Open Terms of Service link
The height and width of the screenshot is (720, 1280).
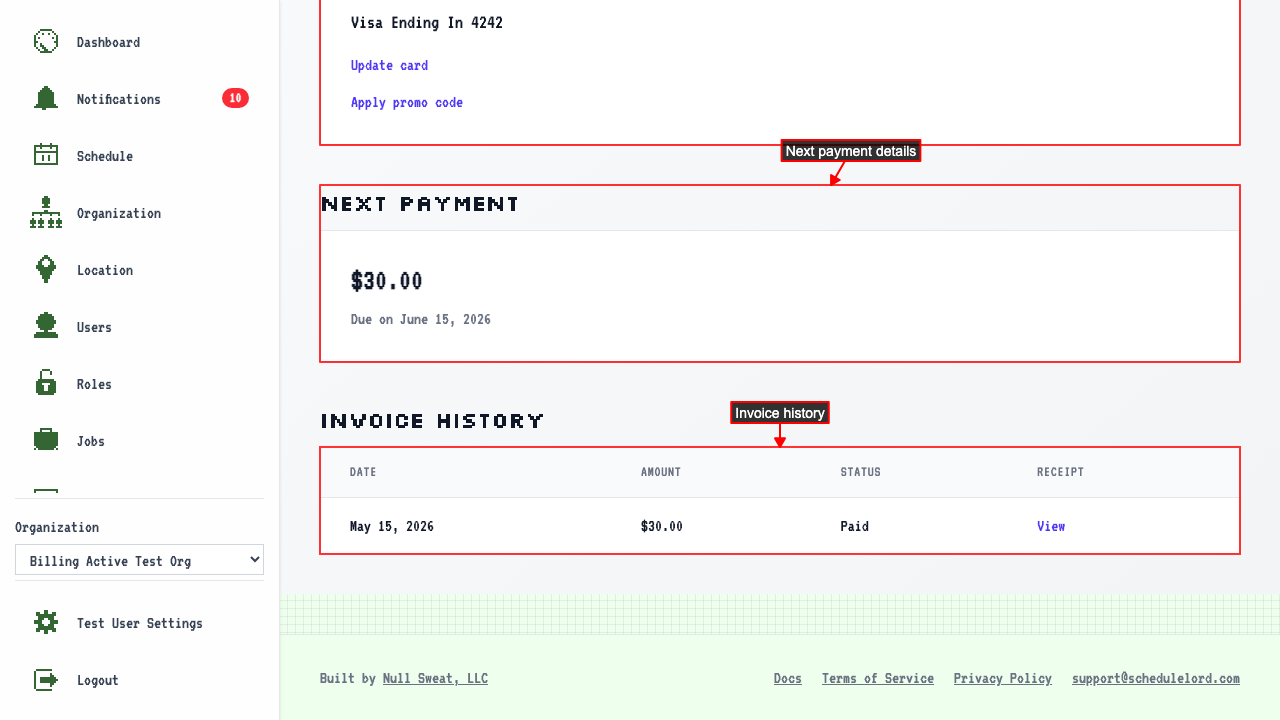pos(878,678)
